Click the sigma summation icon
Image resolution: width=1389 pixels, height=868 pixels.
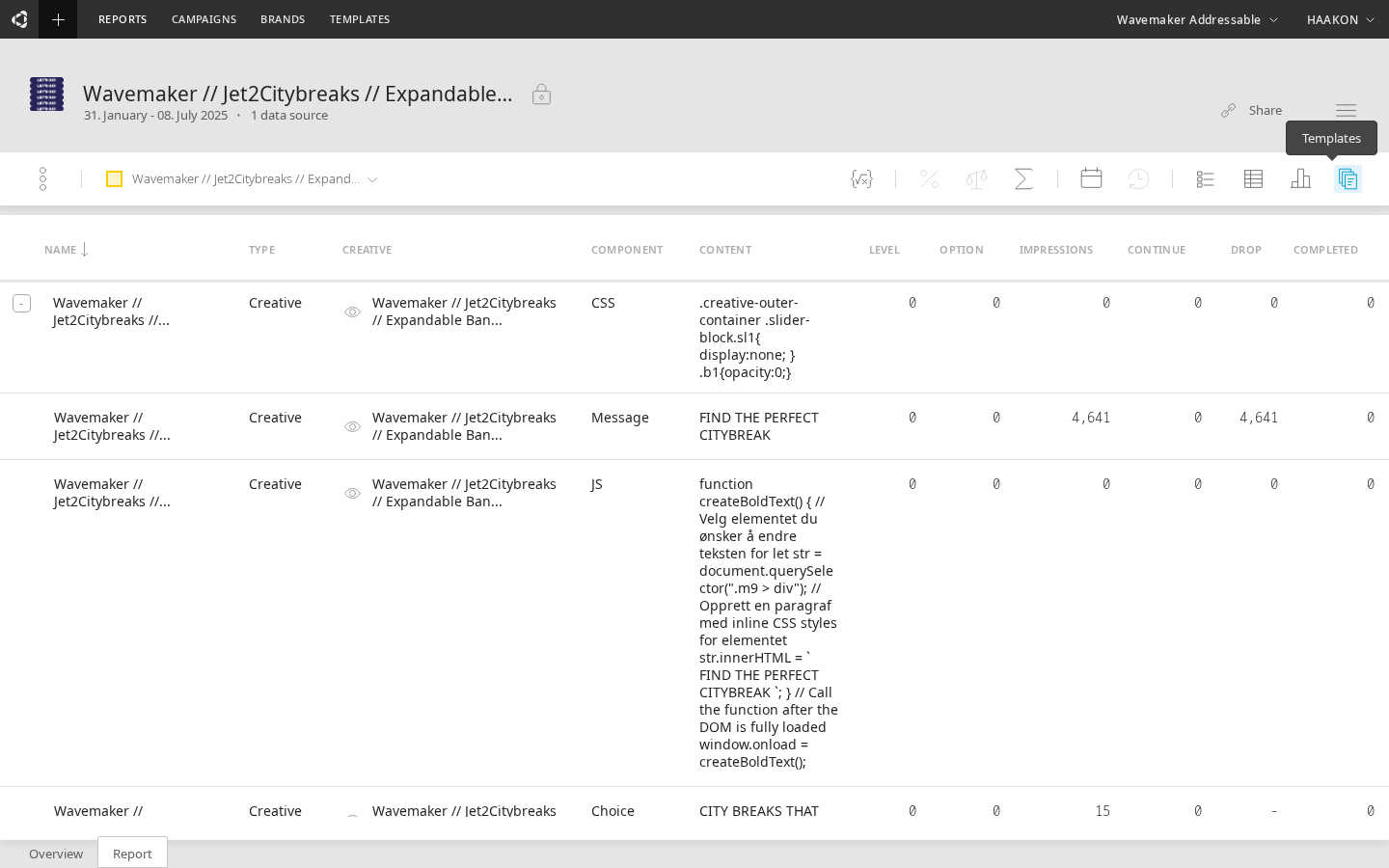(x=1024, y=178)
